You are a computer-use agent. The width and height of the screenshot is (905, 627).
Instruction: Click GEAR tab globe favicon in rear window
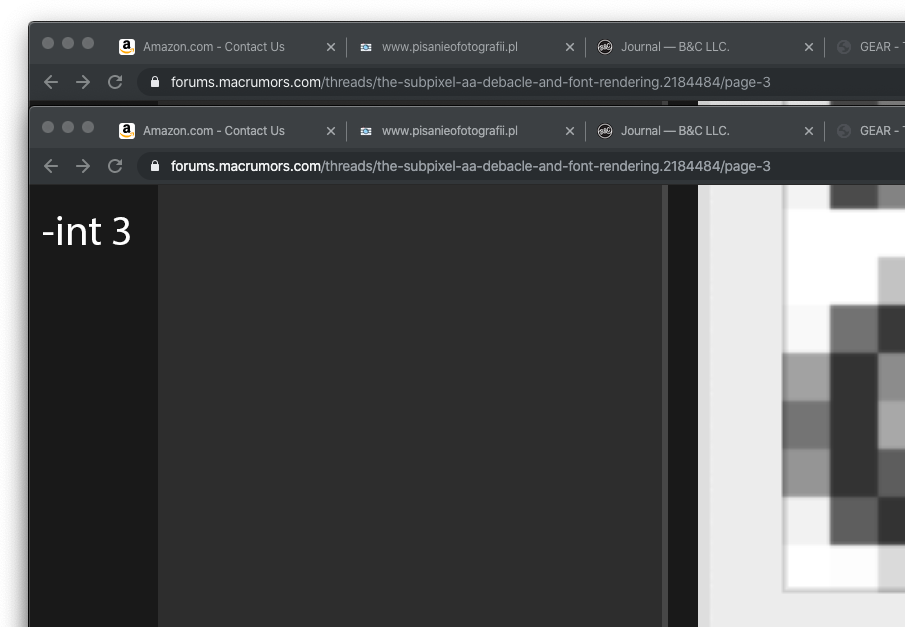(844, 47)
